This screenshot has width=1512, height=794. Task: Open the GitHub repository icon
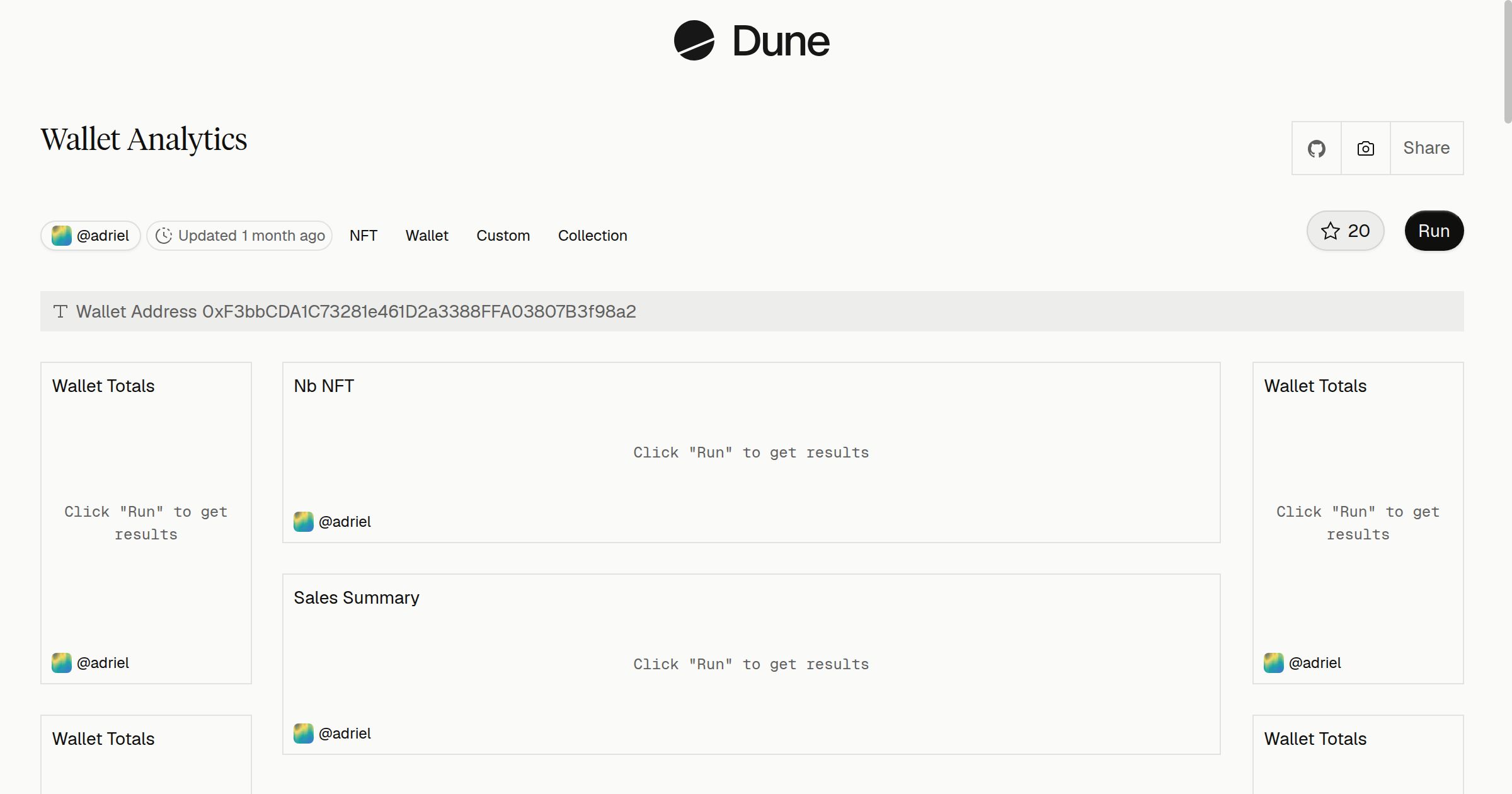pyautogui.click(x=1316, y=148)
